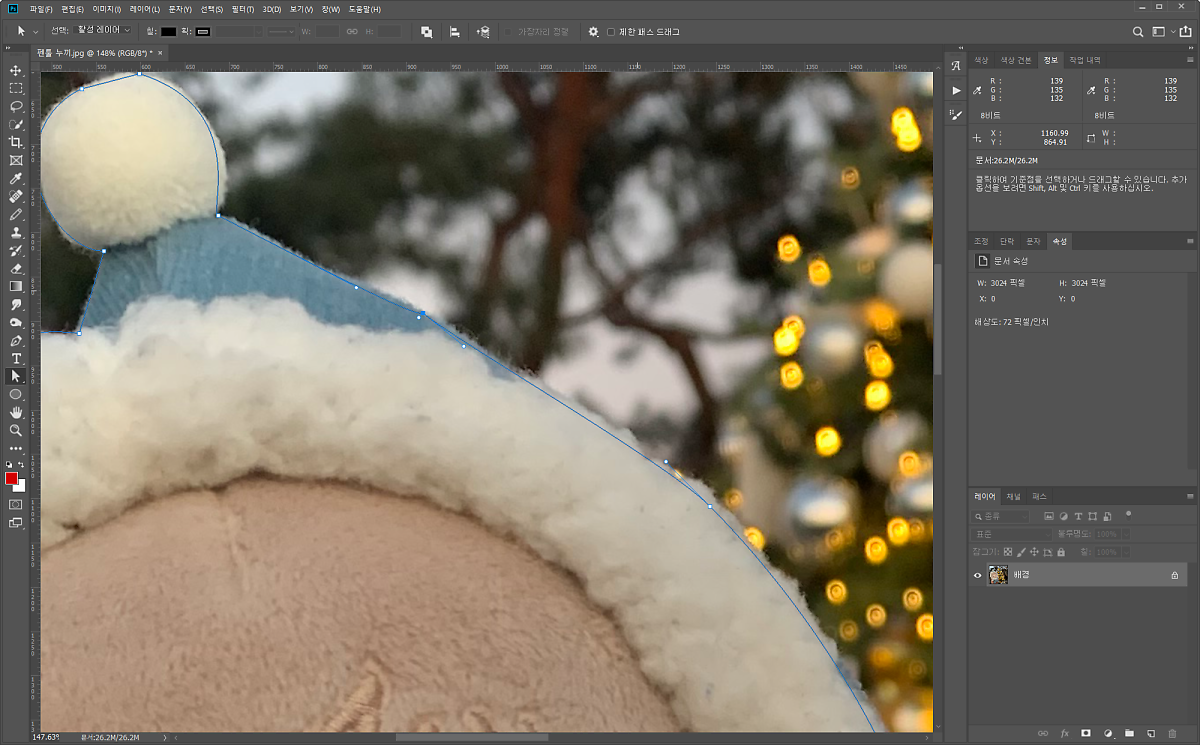
Task: Add a layer mask from Layers panel
Action: (1085, 733)
